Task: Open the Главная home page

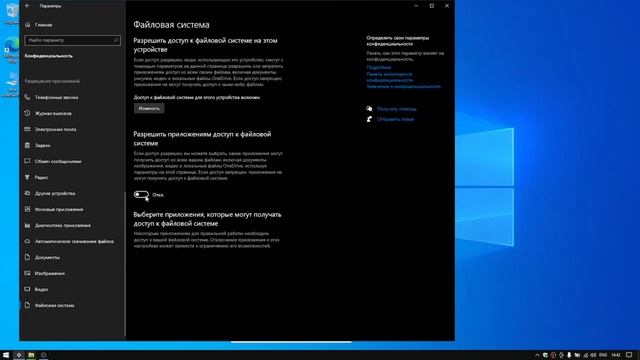Action: (38, 25)
